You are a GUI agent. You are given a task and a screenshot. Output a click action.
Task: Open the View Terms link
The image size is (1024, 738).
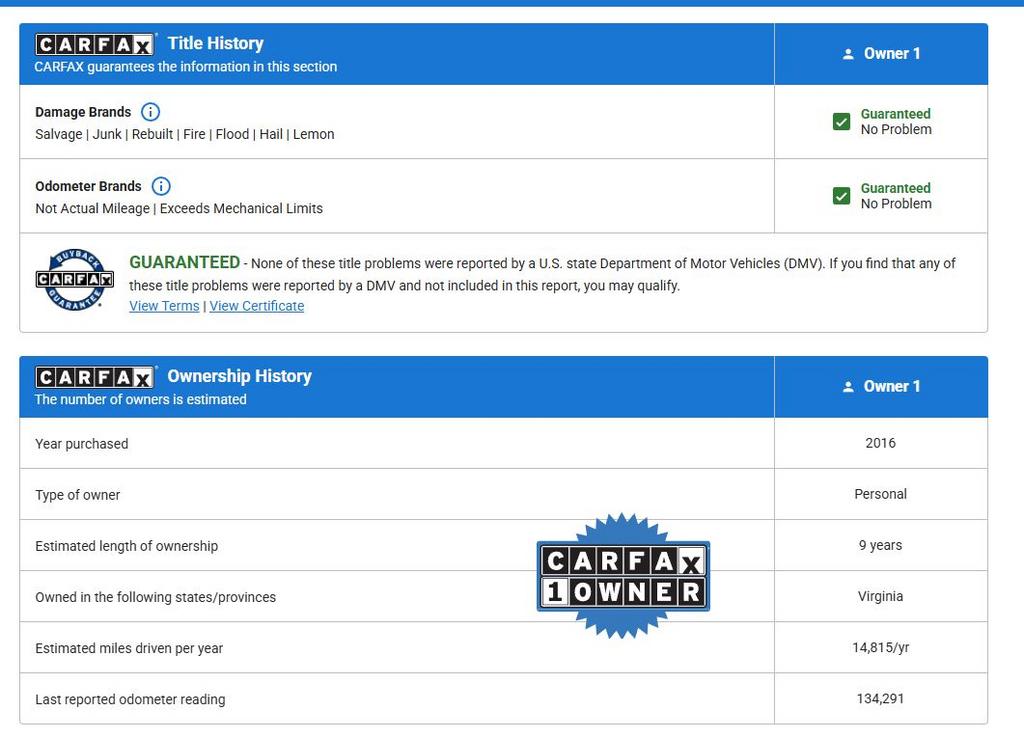click(x=164, y=306)
